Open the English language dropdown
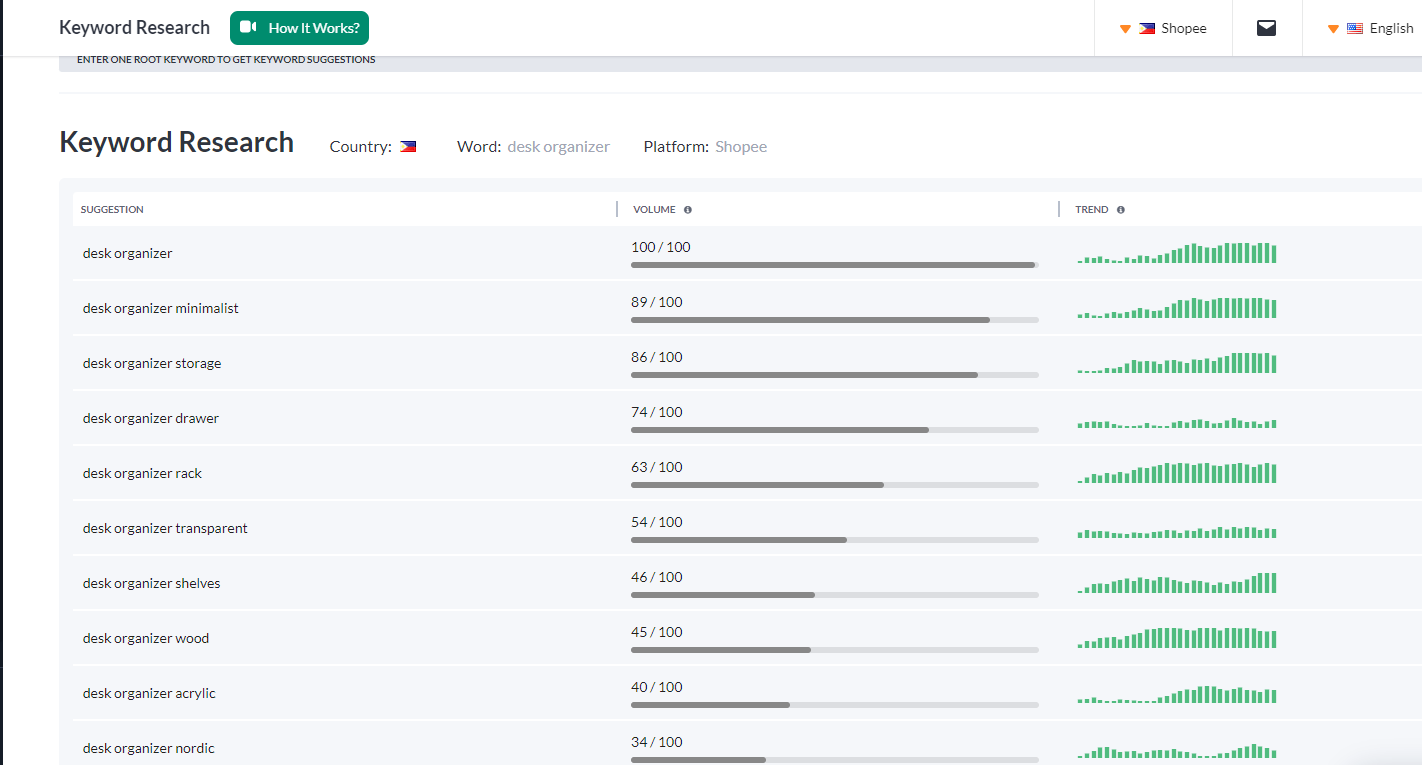The width and height of the screenshot is (1422, 765). (1370, 28)
